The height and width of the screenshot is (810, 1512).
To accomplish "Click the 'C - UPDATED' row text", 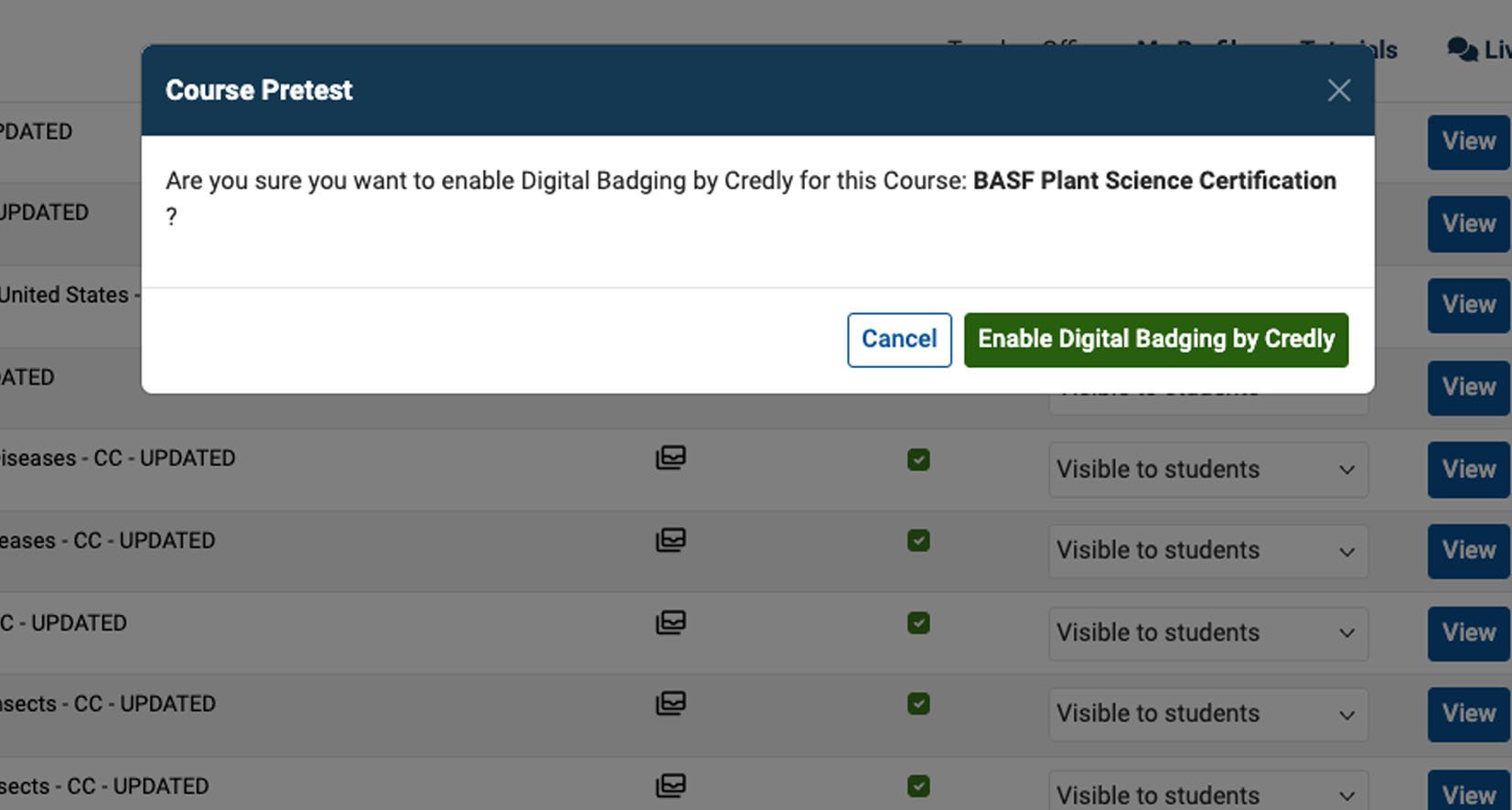I will pos(64,623).
